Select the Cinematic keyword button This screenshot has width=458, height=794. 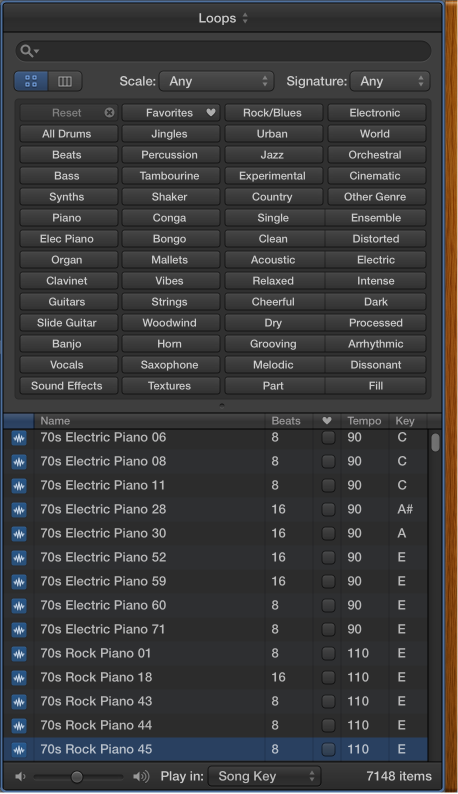coord(376,176)
